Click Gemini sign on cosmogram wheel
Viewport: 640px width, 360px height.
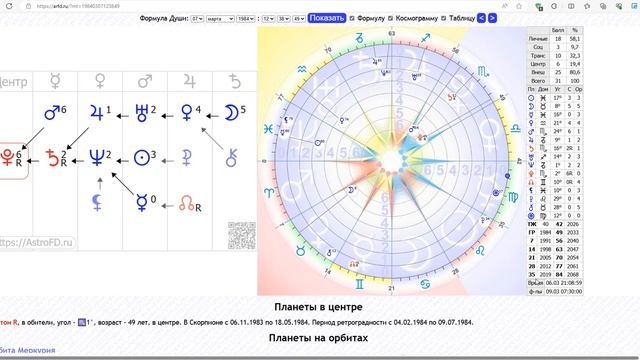(x=359, y=284)
